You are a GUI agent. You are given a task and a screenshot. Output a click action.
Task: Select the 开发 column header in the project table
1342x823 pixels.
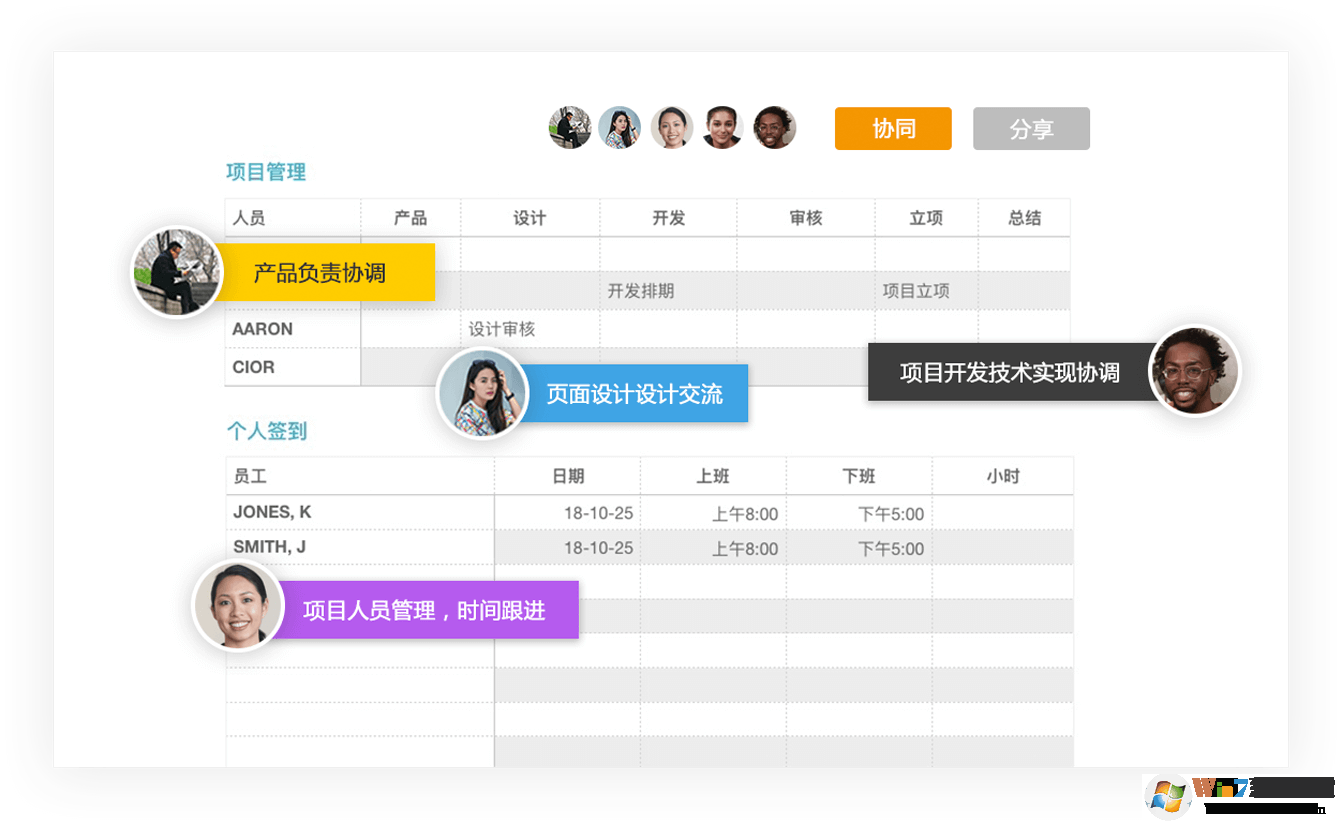coord(668,218)
